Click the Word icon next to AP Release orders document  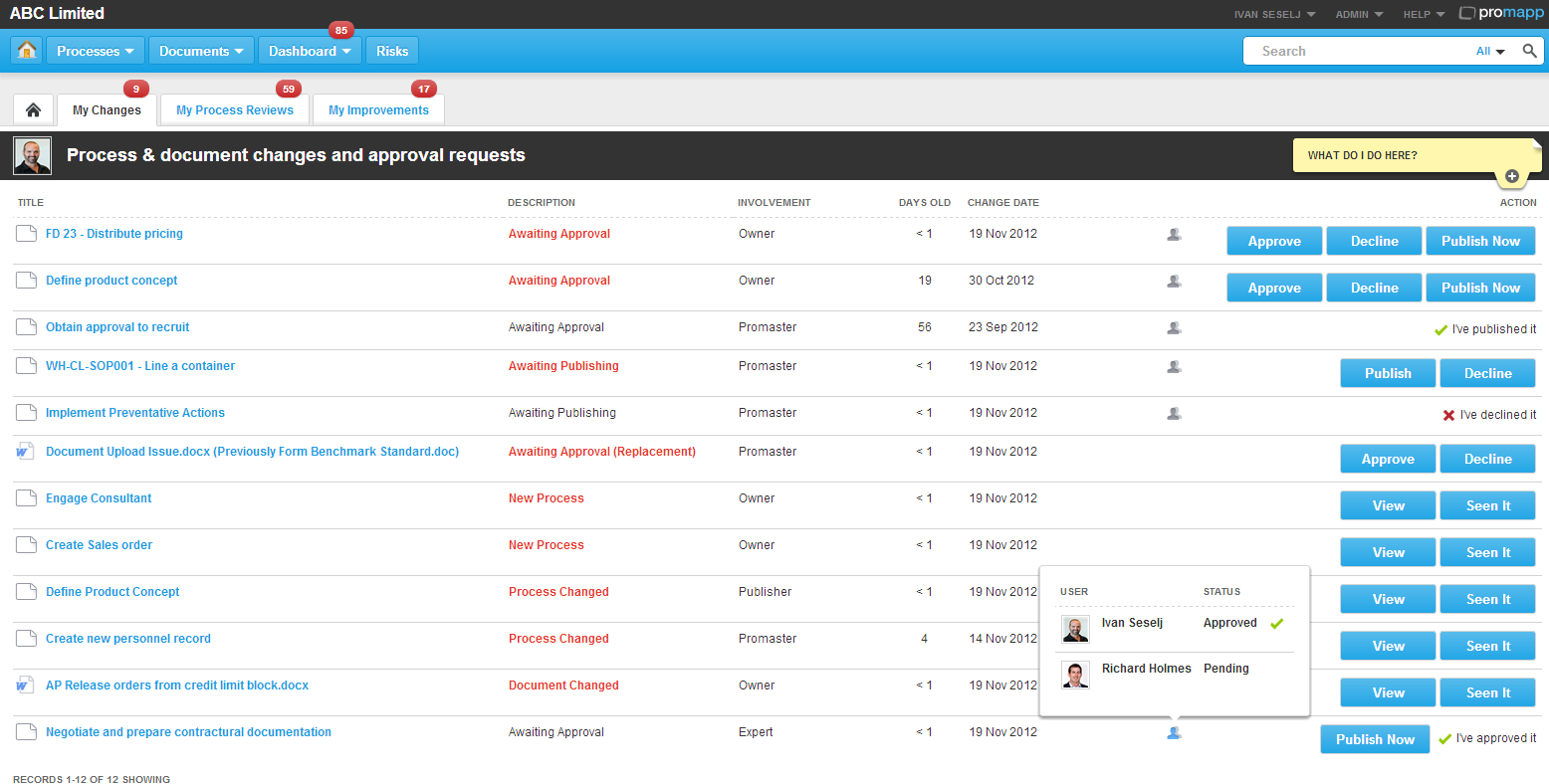(25, 685)
